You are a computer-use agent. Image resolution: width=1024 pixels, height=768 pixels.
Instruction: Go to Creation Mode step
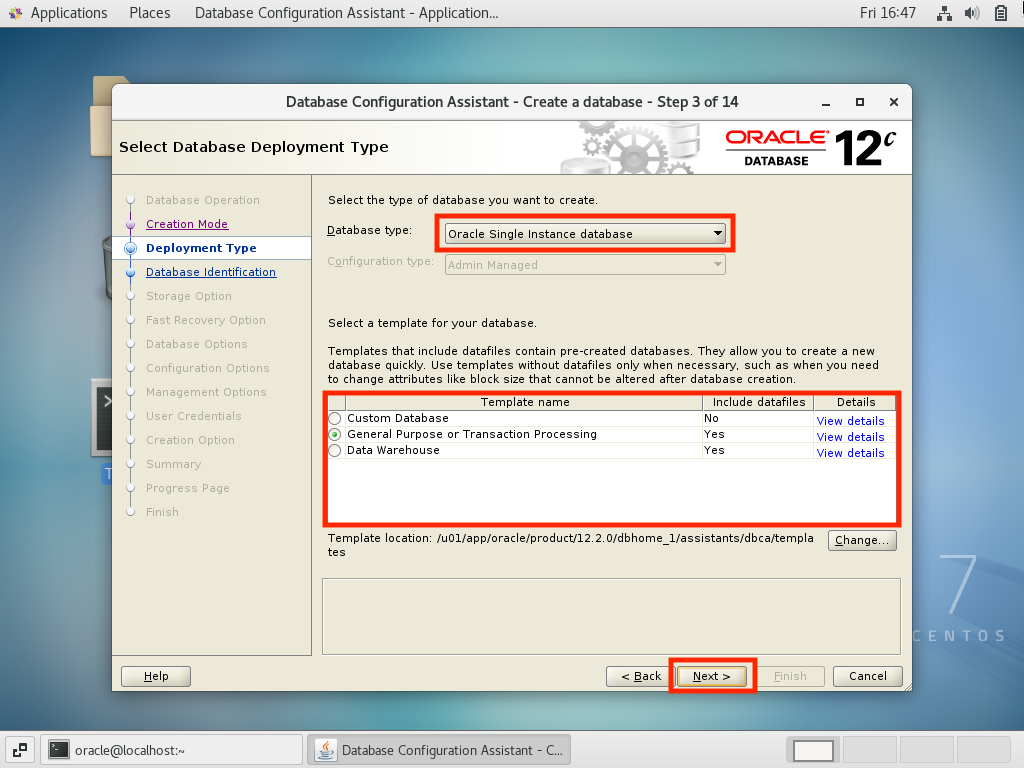(187, 224)
